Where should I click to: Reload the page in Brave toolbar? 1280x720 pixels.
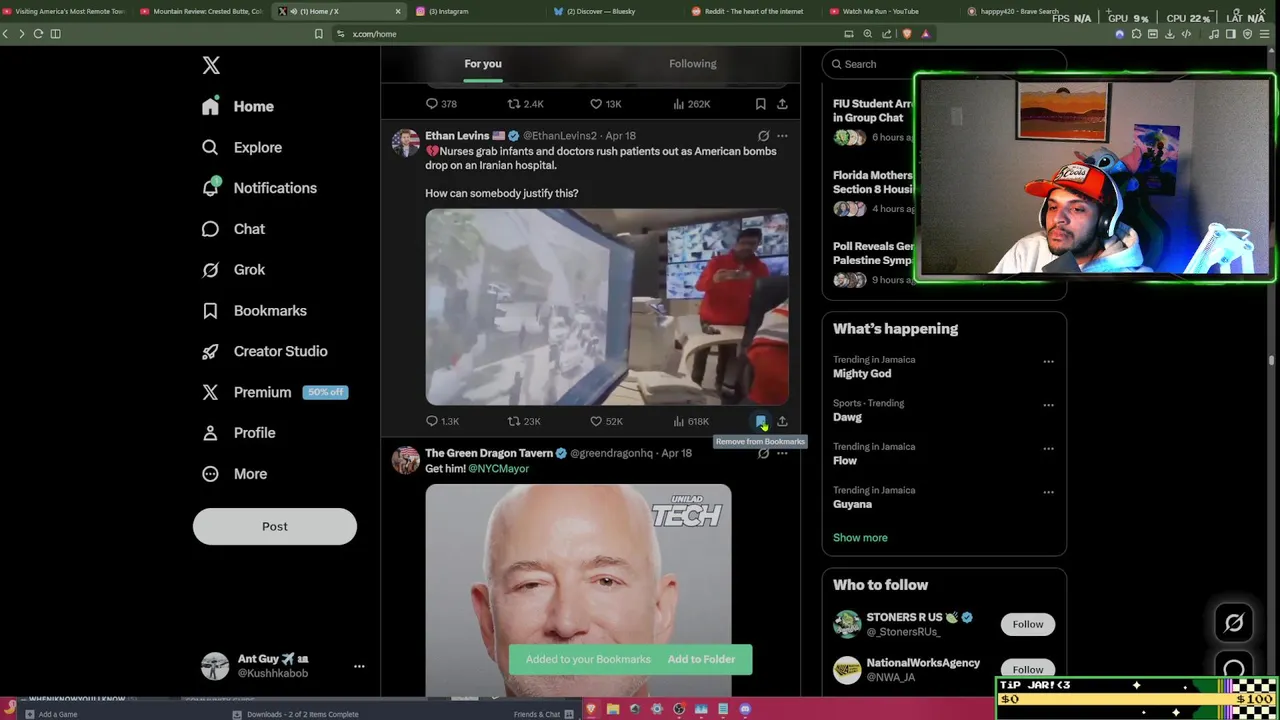(38, 34)
